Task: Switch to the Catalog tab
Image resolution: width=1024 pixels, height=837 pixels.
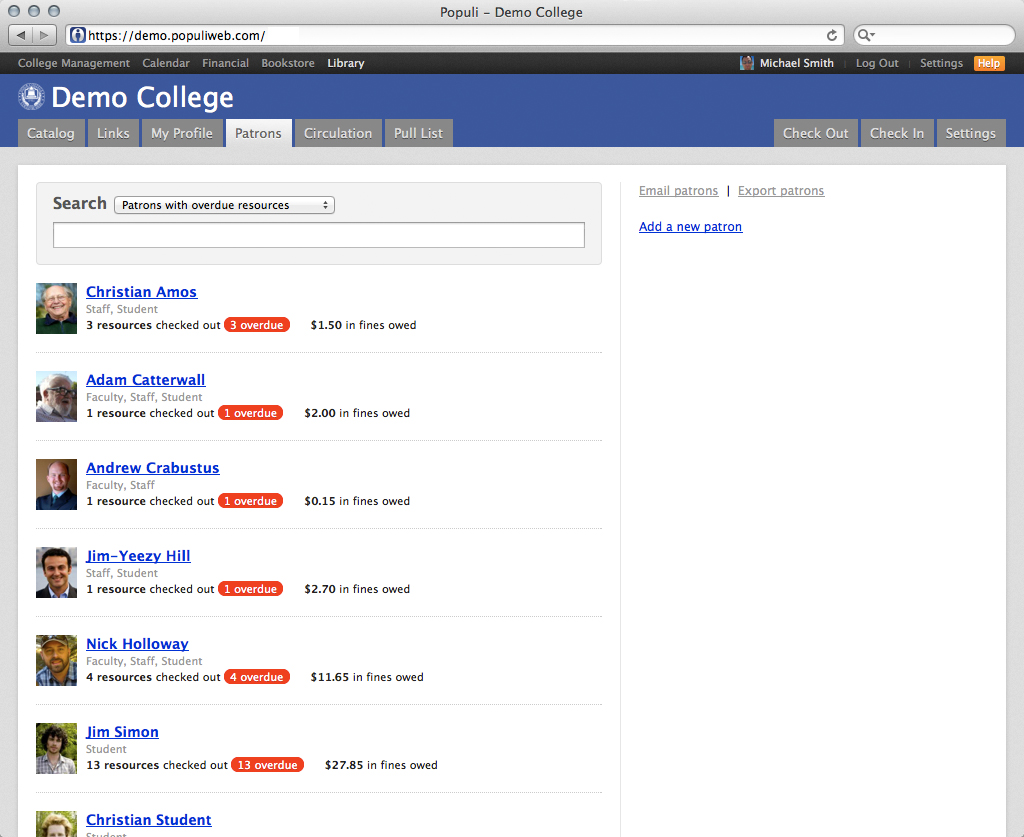Action: pyautogui.click(x=51, y=133)
